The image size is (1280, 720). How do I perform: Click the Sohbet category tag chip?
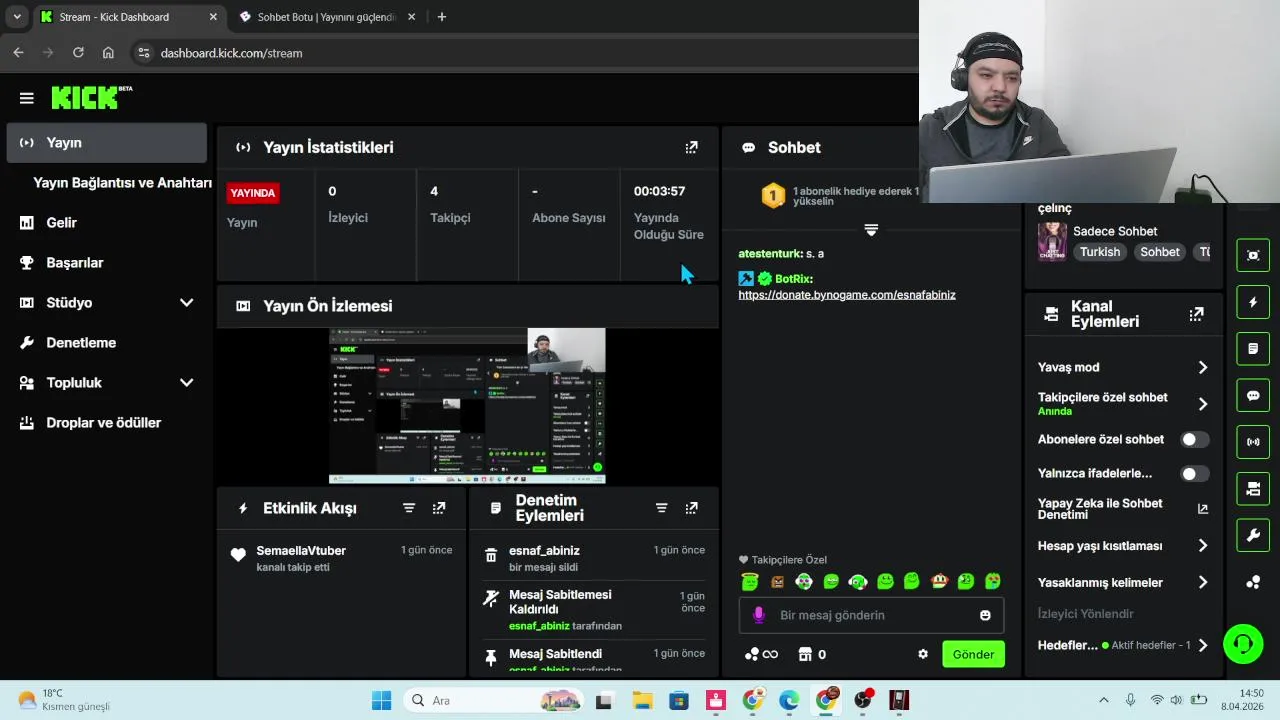tap(1160, 252)
